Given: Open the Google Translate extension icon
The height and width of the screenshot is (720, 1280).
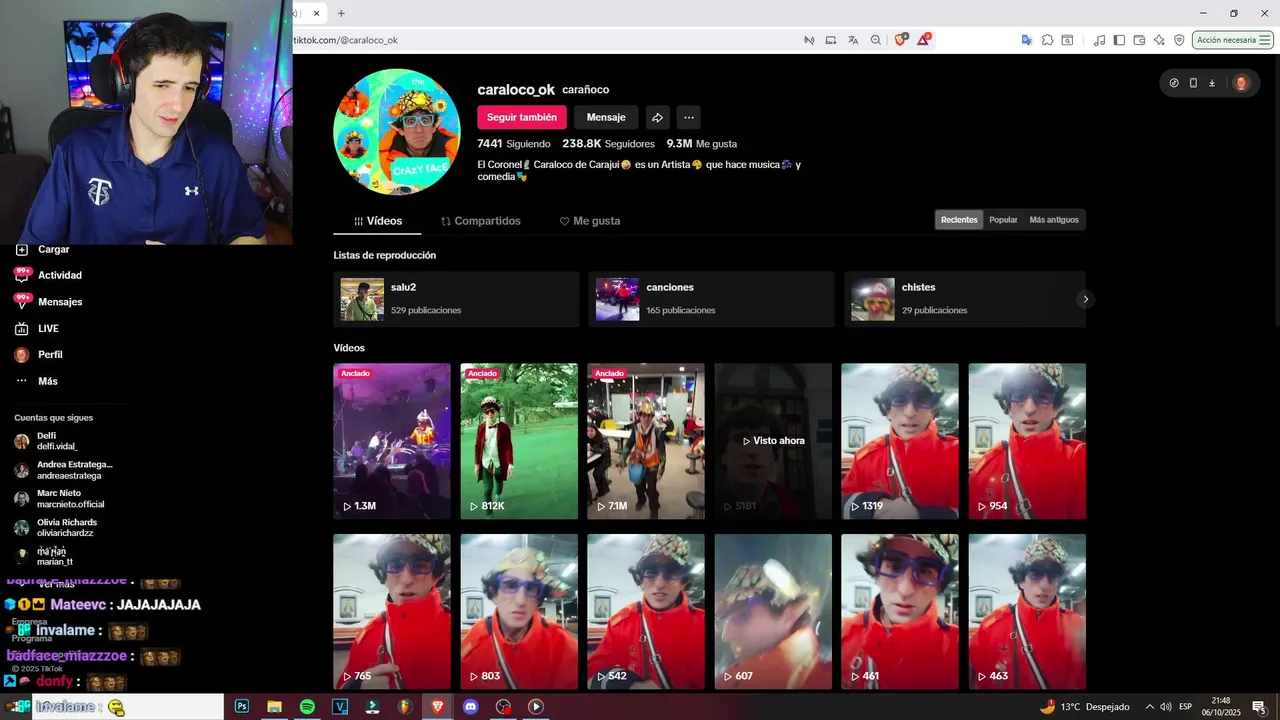Looking at the screenshot, I should point(1026,40).
